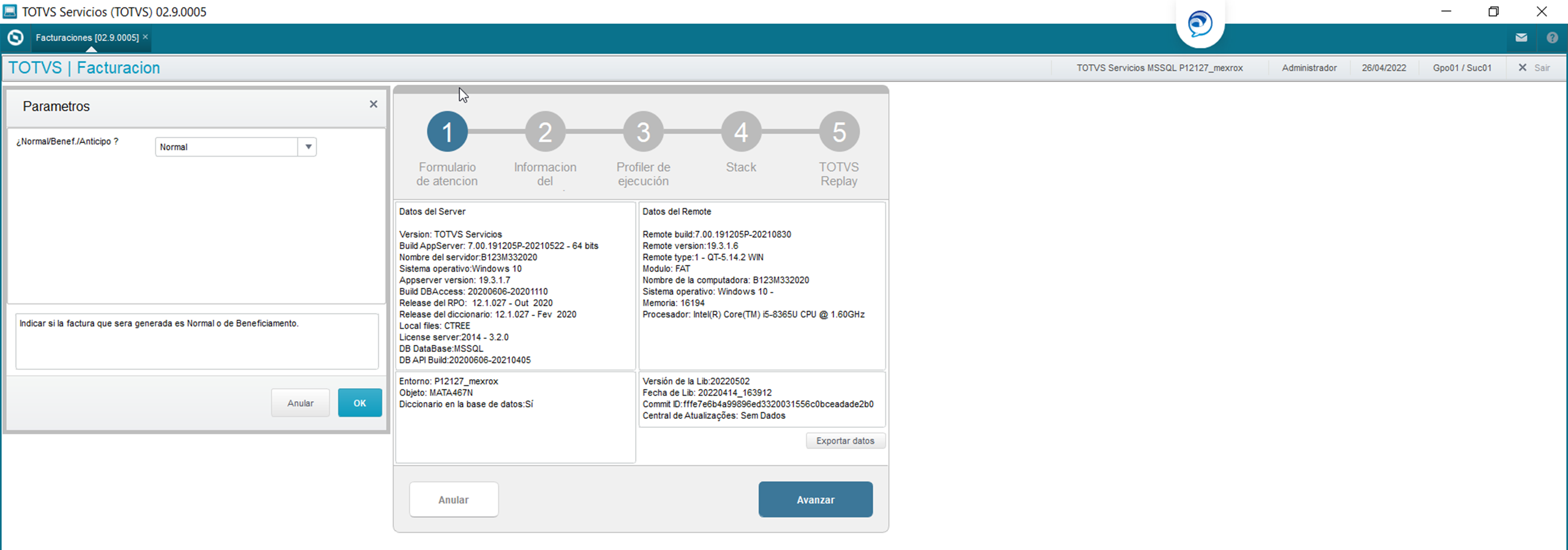Click the 'Local files: CTREE' line
The width and height of the screenshot is (1568, 550).
coord(435,326)
